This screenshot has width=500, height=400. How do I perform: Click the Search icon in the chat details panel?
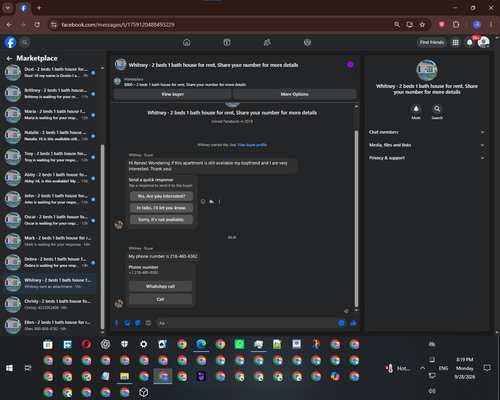pos(437,109)
